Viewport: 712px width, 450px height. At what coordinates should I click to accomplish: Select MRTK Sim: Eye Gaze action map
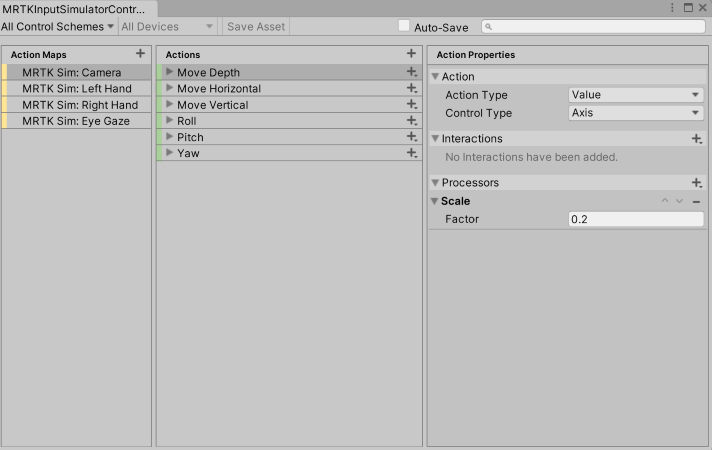coord(76,121)
